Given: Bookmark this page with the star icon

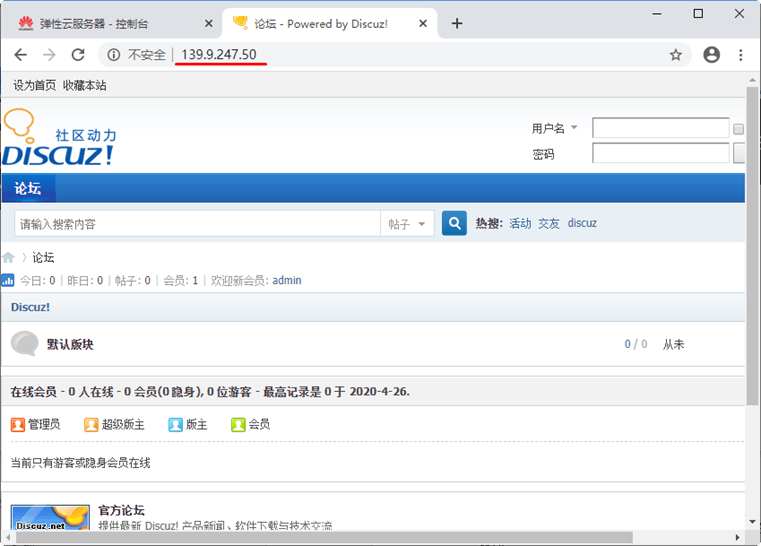Looking at the screenshot, I should coord(676,55).
